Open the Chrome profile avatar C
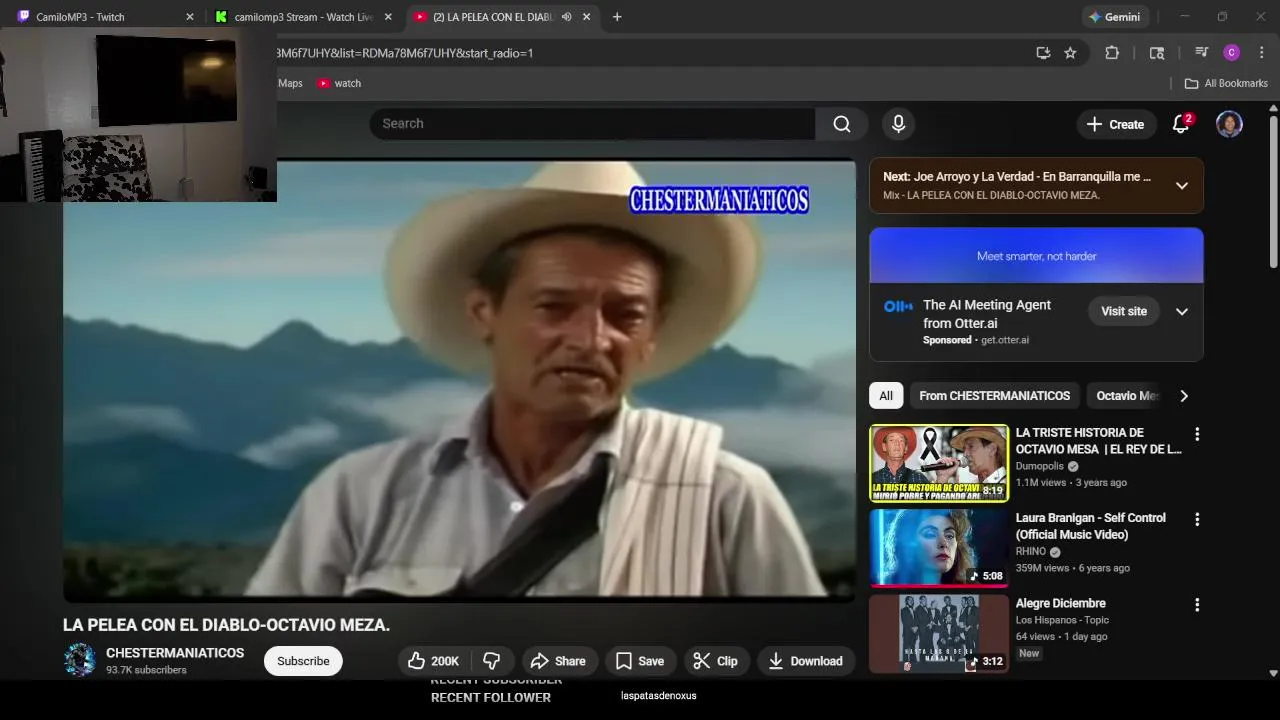The image size is (1280, 720). pos(1232,53)
